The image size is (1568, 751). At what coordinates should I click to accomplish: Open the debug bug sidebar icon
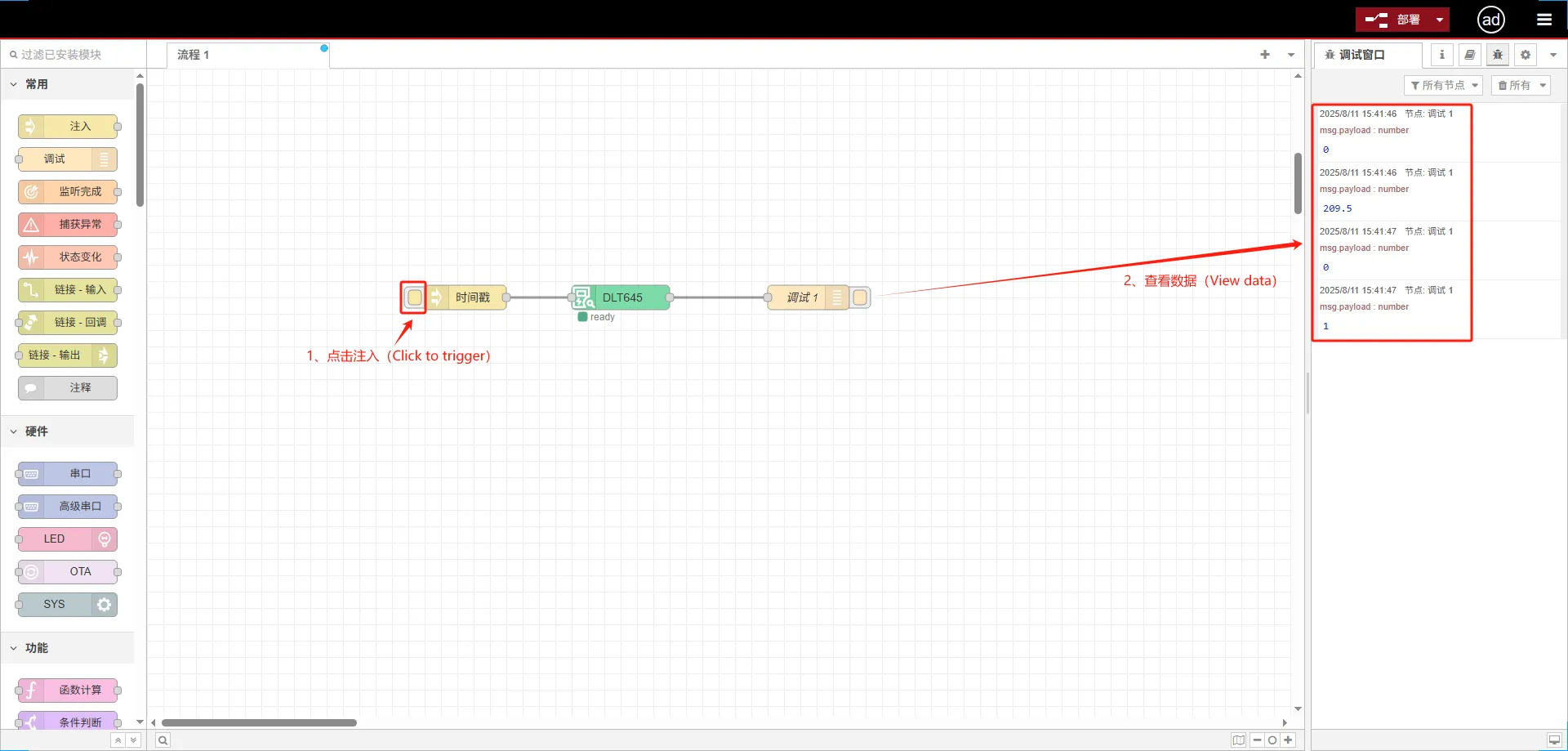tap(1497, 55)
